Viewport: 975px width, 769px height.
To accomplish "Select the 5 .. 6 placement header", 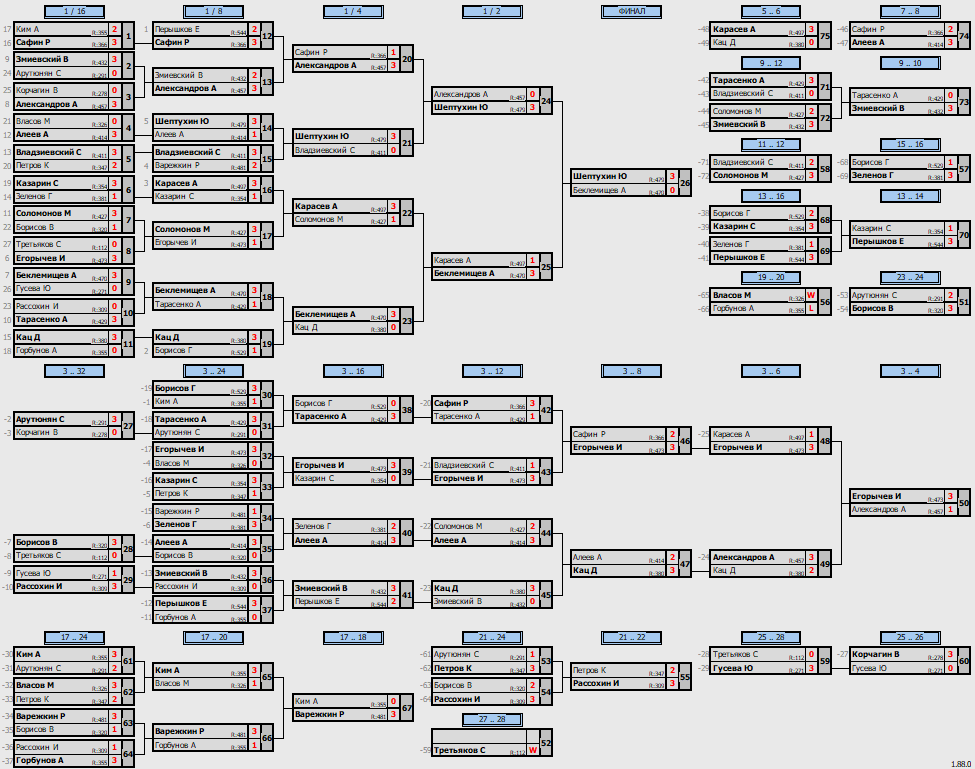I will click(x=770, y=11).
